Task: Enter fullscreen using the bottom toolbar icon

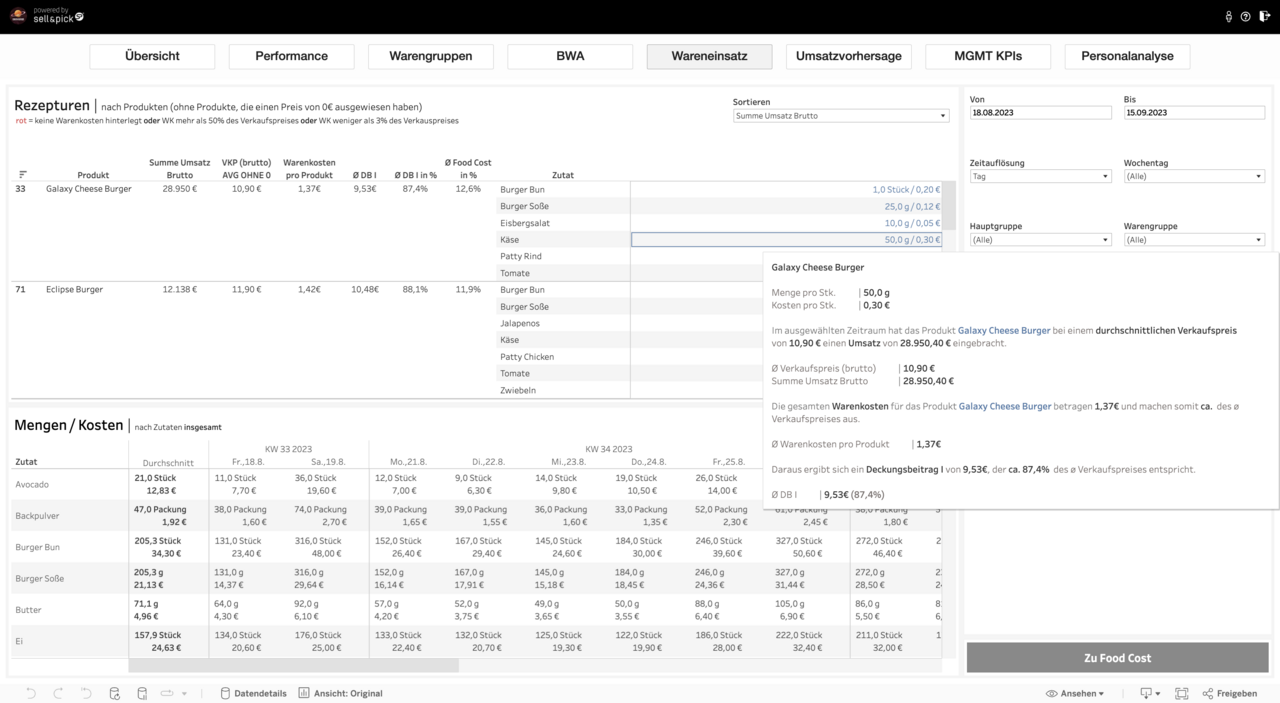Action: [1181, 693]
